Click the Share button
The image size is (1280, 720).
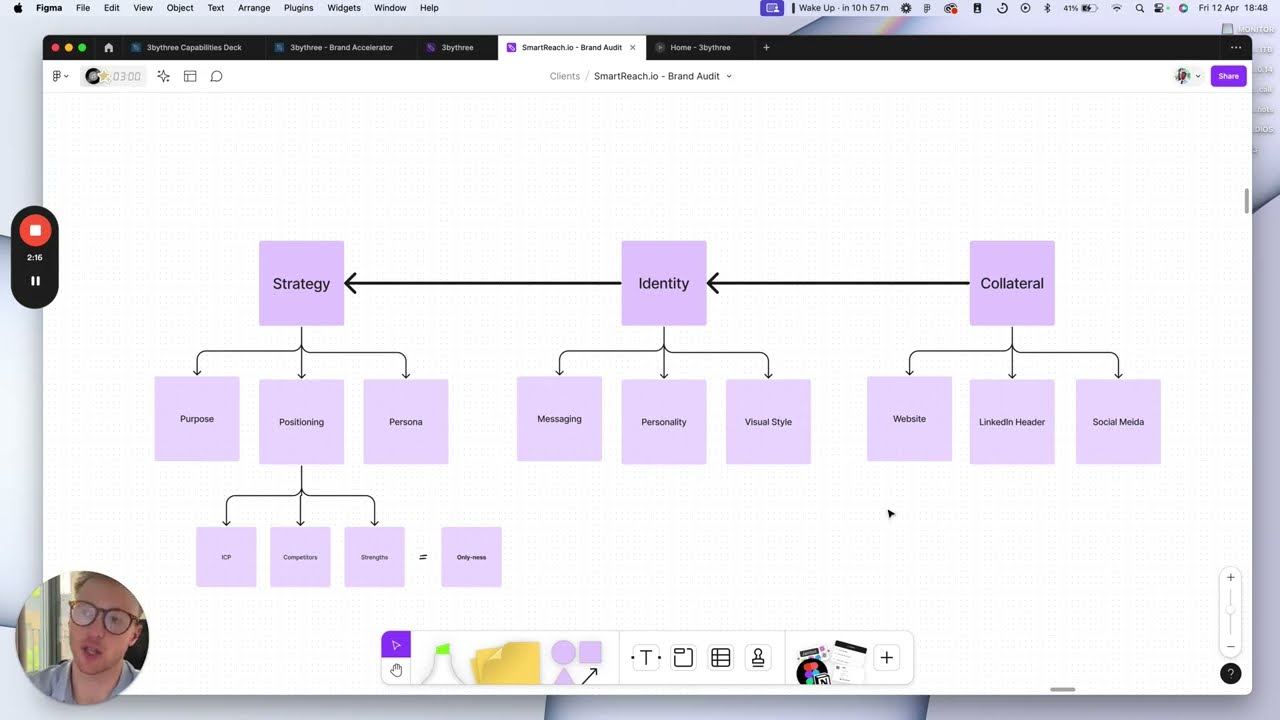click(1228, 76)
